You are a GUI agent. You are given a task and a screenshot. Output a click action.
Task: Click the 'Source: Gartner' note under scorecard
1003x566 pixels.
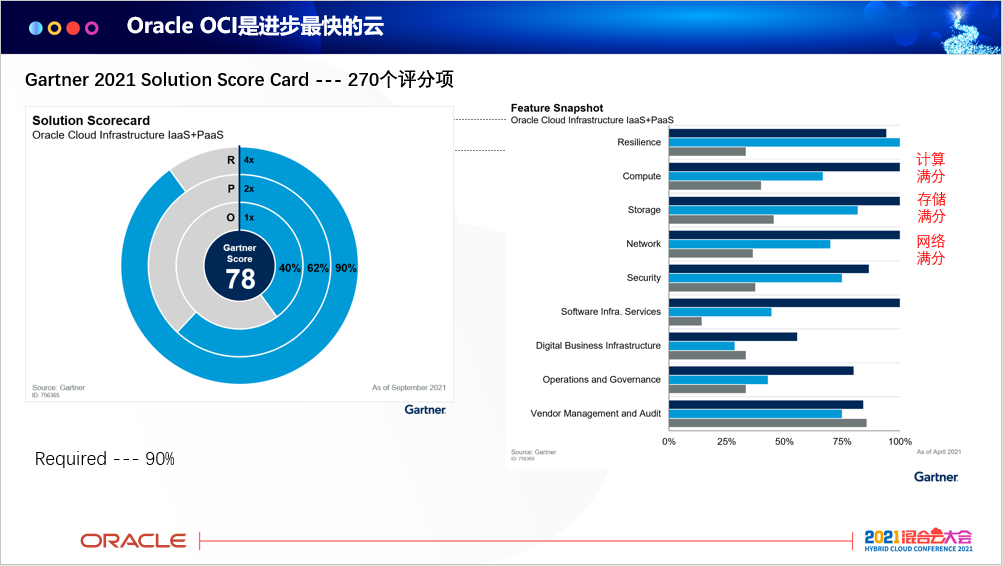[58, 388]
